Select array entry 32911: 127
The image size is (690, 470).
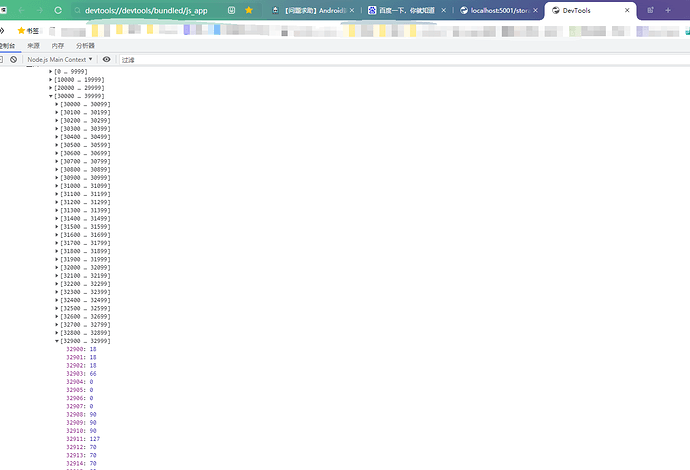point(83,439)
